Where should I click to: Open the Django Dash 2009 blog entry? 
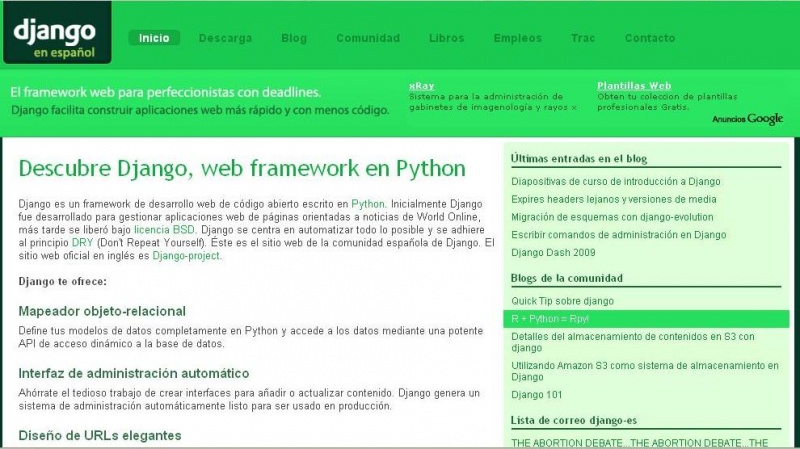552,254
